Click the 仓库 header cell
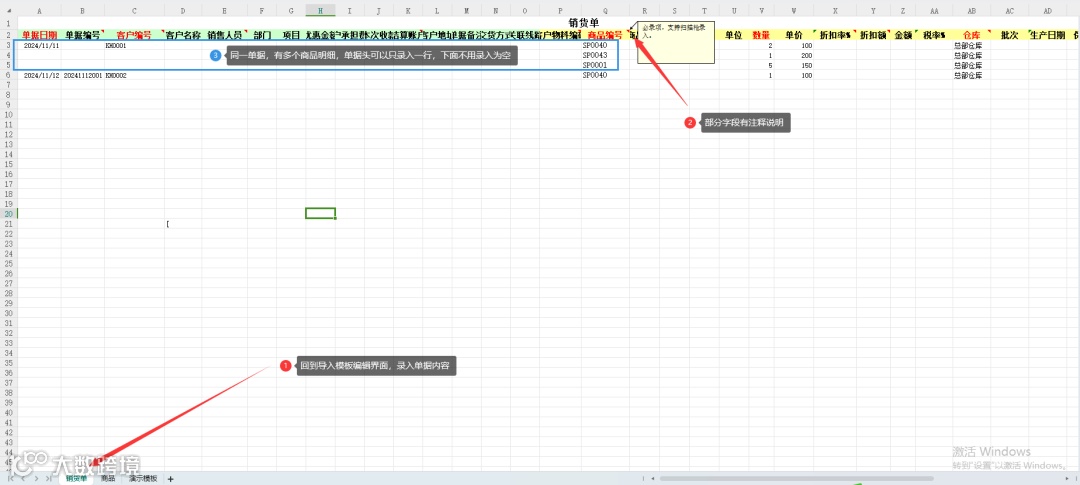The width and height of the screenshot is (1080, 485). (972, 34)
